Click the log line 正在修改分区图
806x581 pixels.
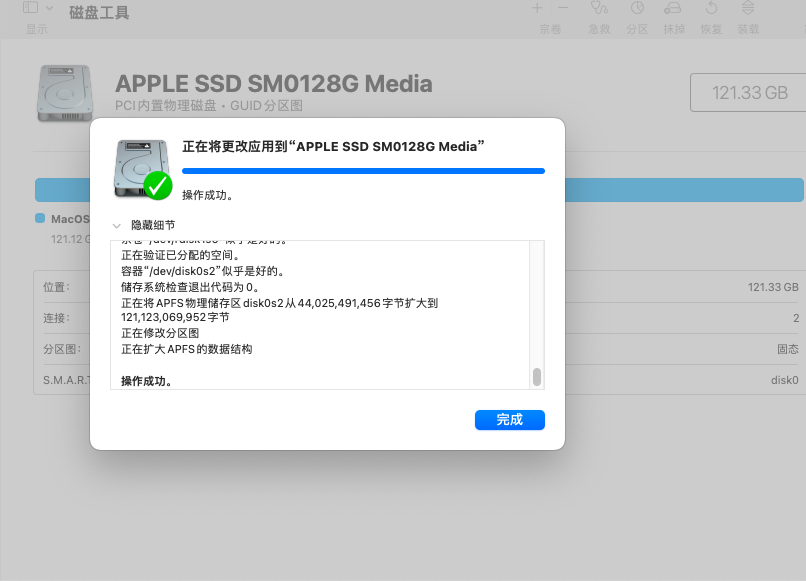coord(160,333)
